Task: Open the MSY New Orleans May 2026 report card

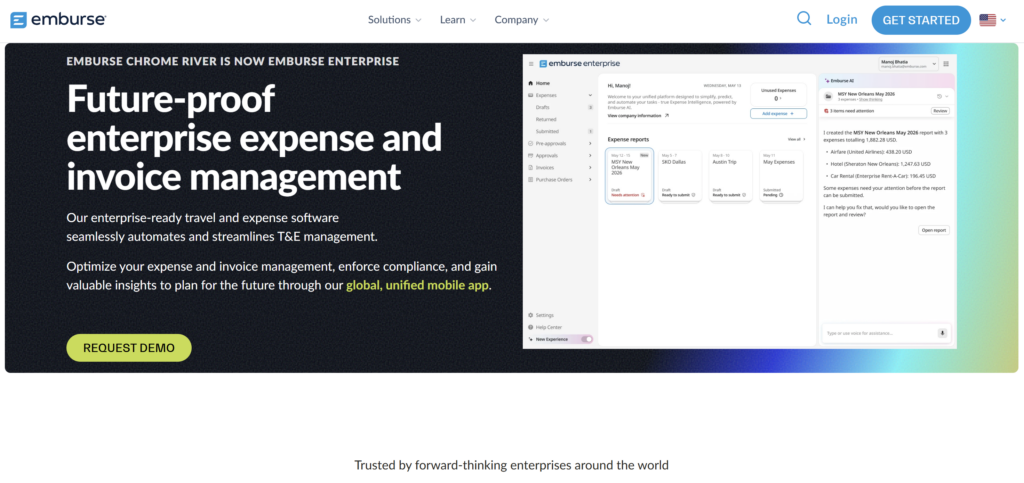Action: click(x=629, y=176)
